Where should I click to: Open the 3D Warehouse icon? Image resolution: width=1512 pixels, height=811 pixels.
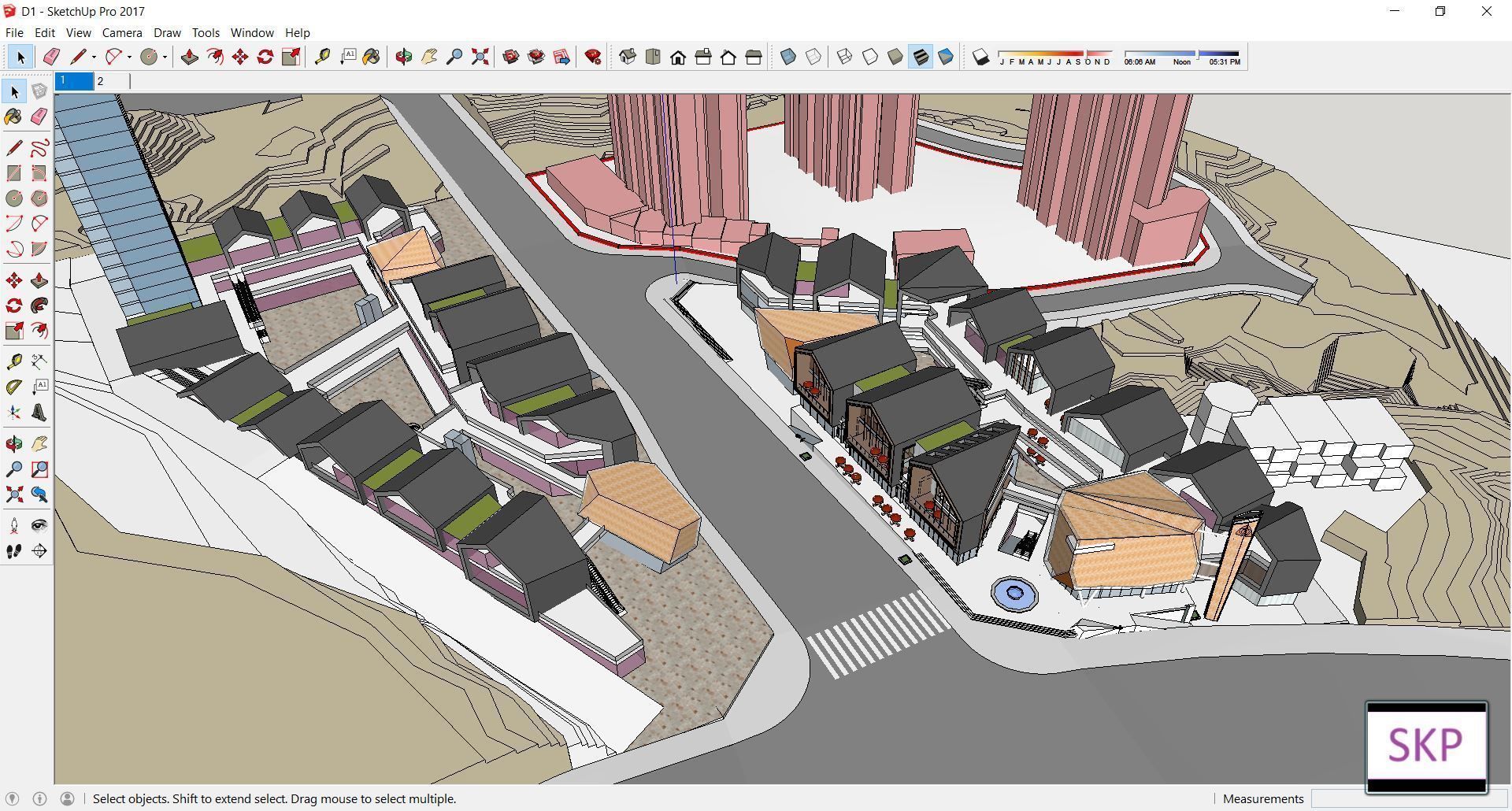click(x=511, y=57)
